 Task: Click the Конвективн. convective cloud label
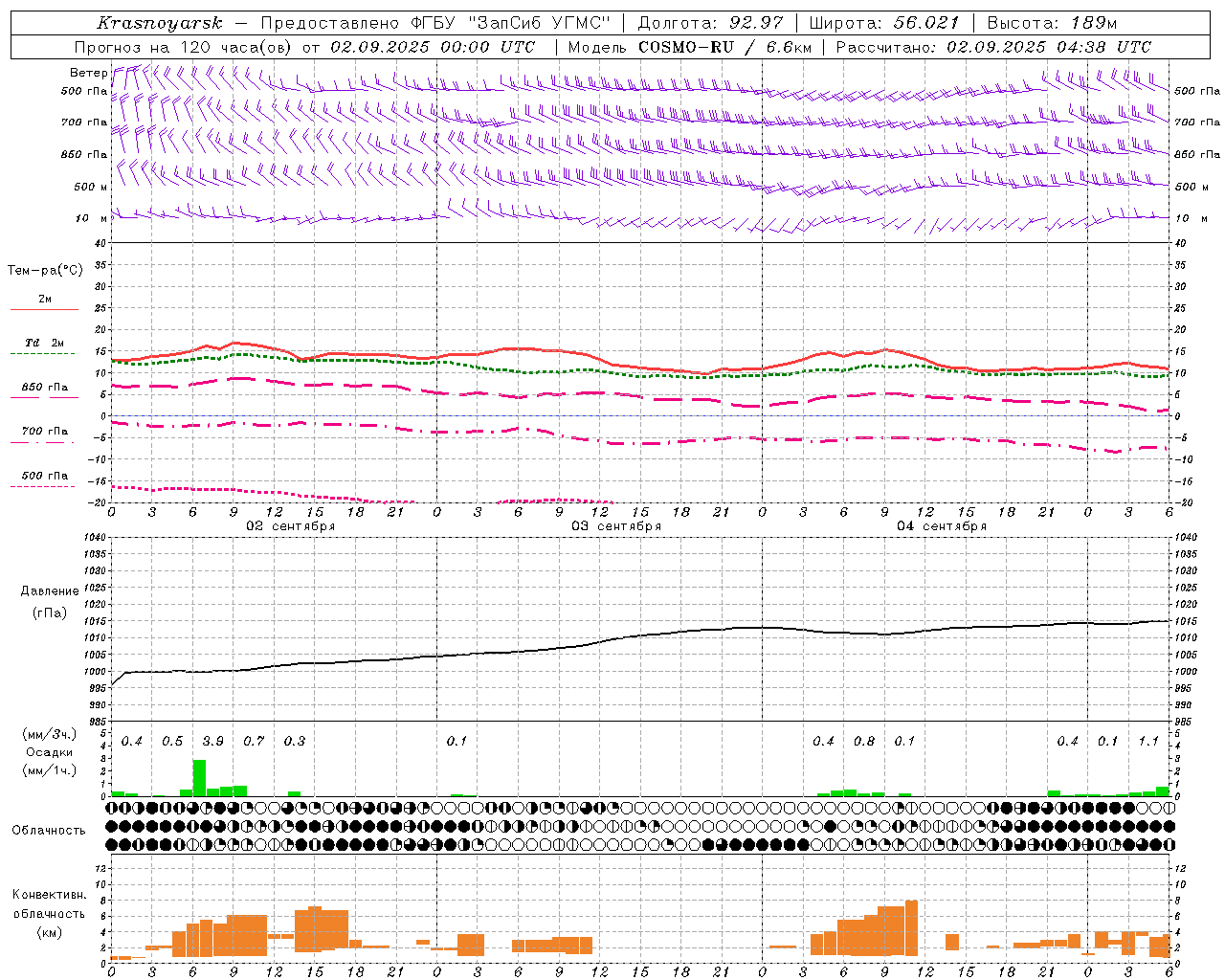(49, 896)
